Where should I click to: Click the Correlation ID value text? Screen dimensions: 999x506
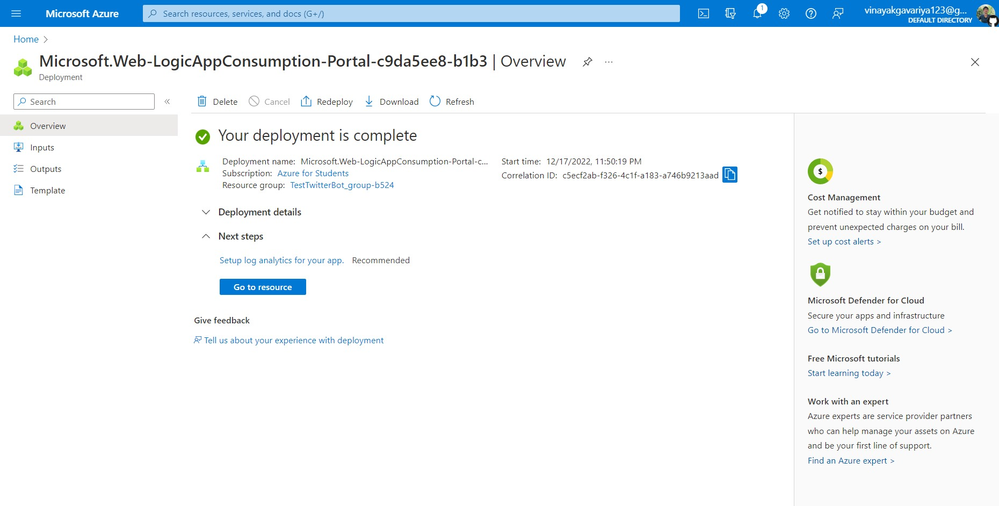tap(640, 175)
